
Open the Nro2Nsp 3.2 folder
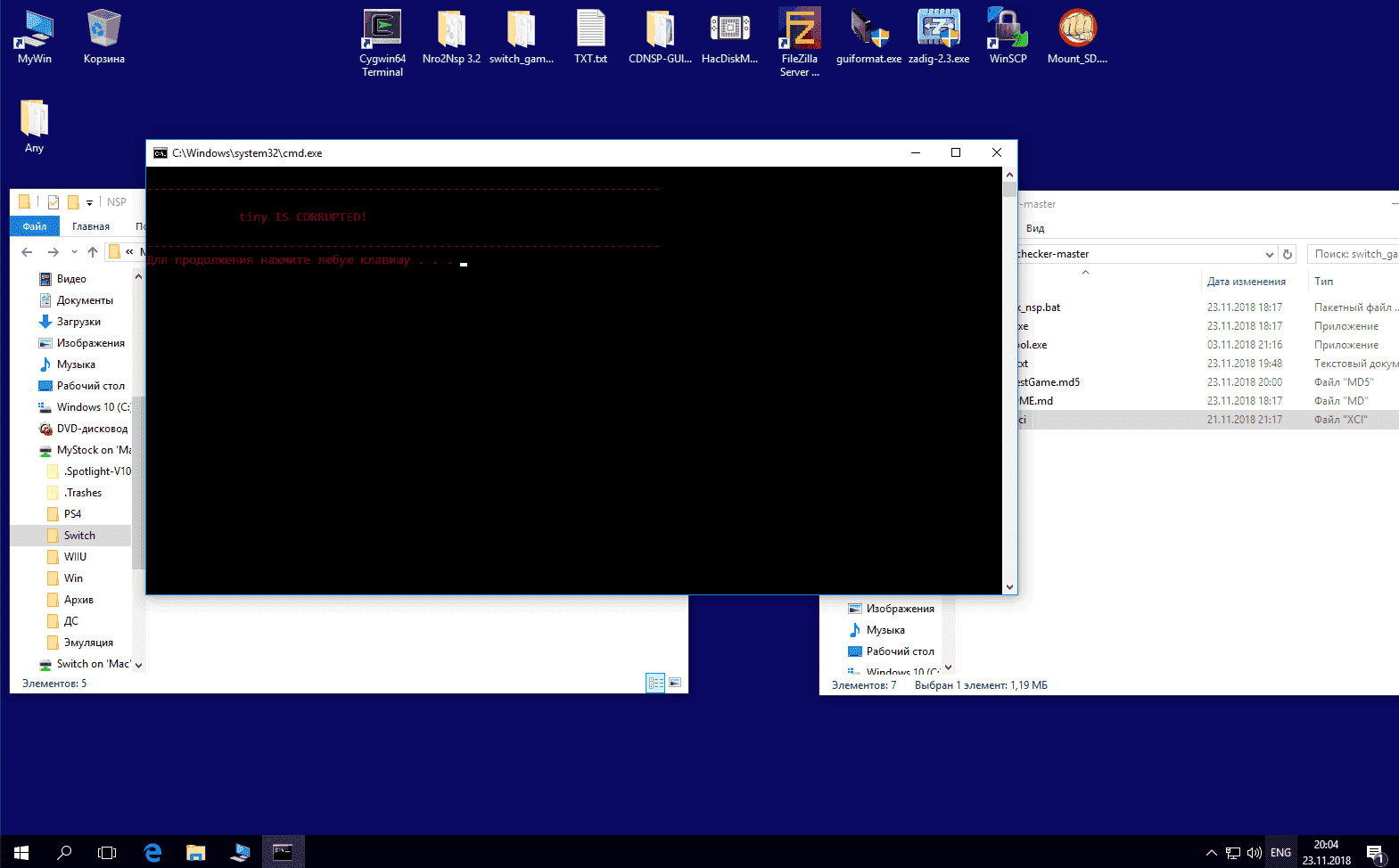[x=451, y=36]
